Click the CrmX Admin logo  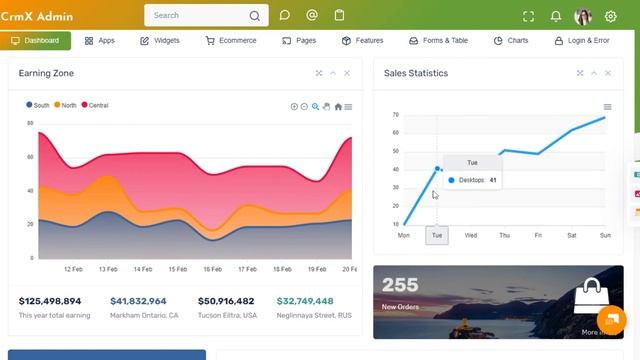37,16
